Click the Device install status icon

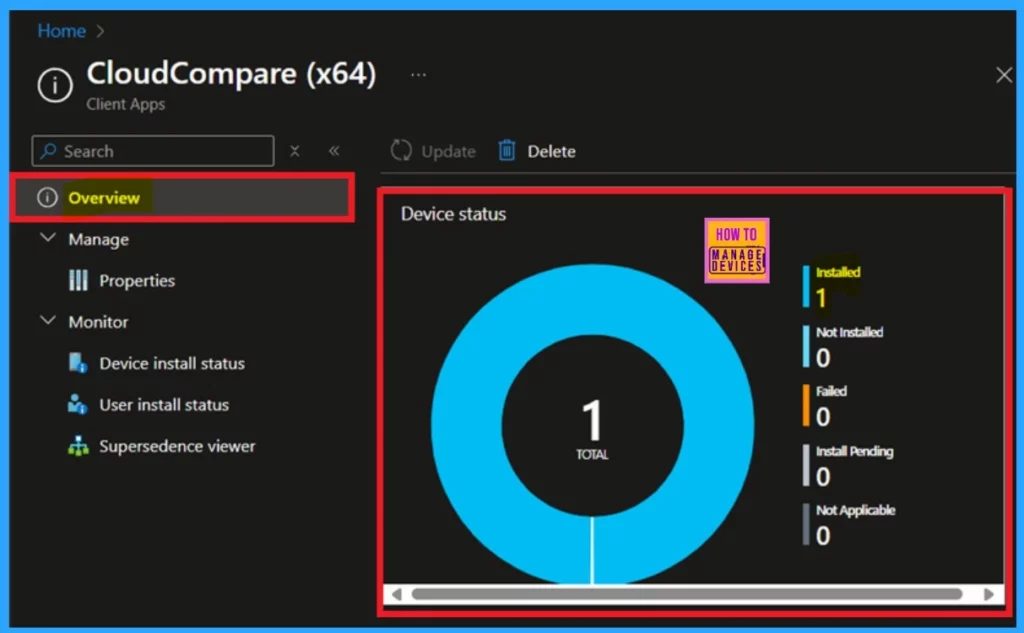pyautogui.click(x=78, y=363)
